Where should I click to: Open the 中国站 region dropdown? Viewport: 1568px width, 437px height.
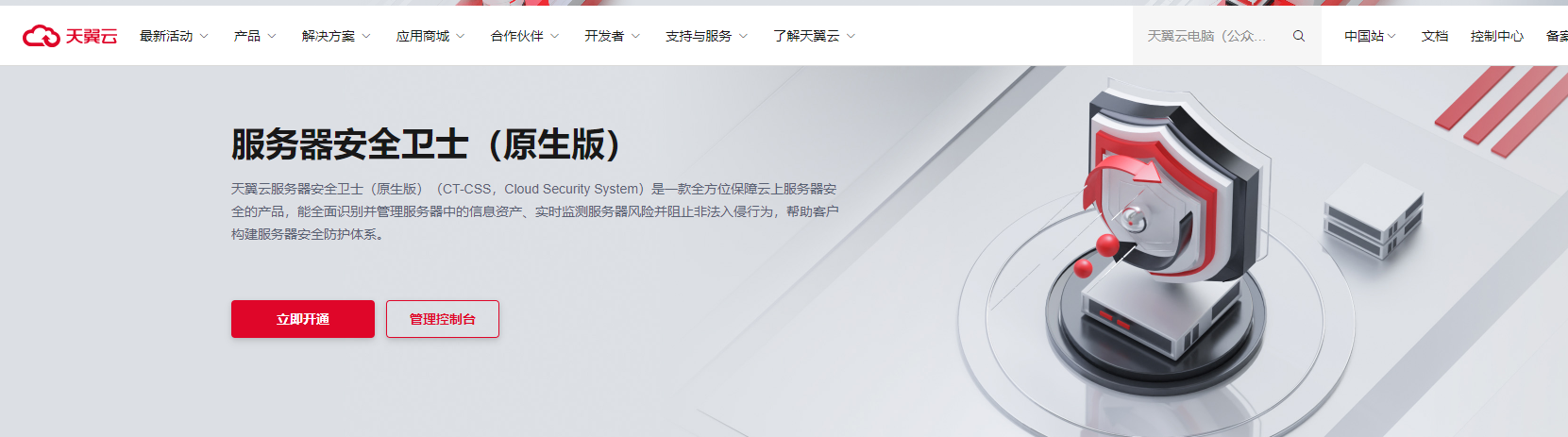click(1371, 36)
